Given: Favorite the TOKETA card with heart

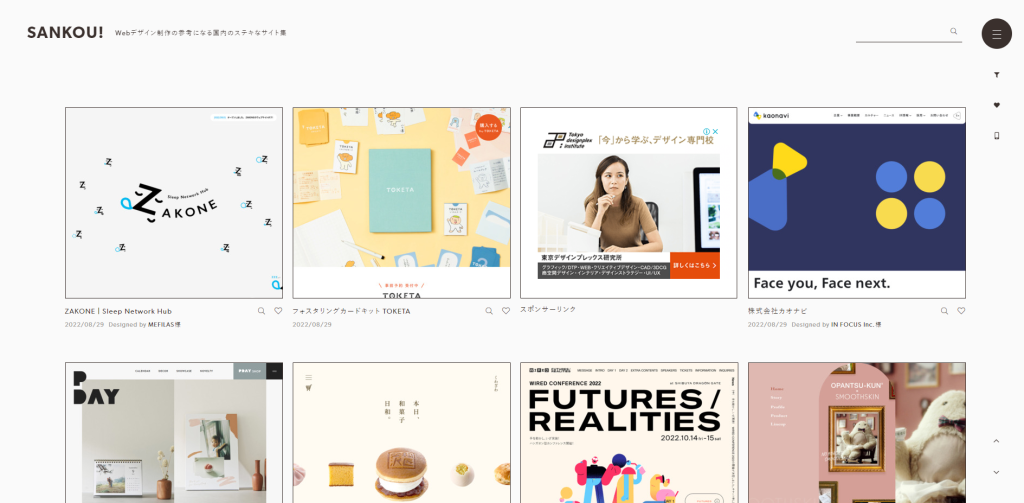Looking at the screenshot, I should click(506, 311).
